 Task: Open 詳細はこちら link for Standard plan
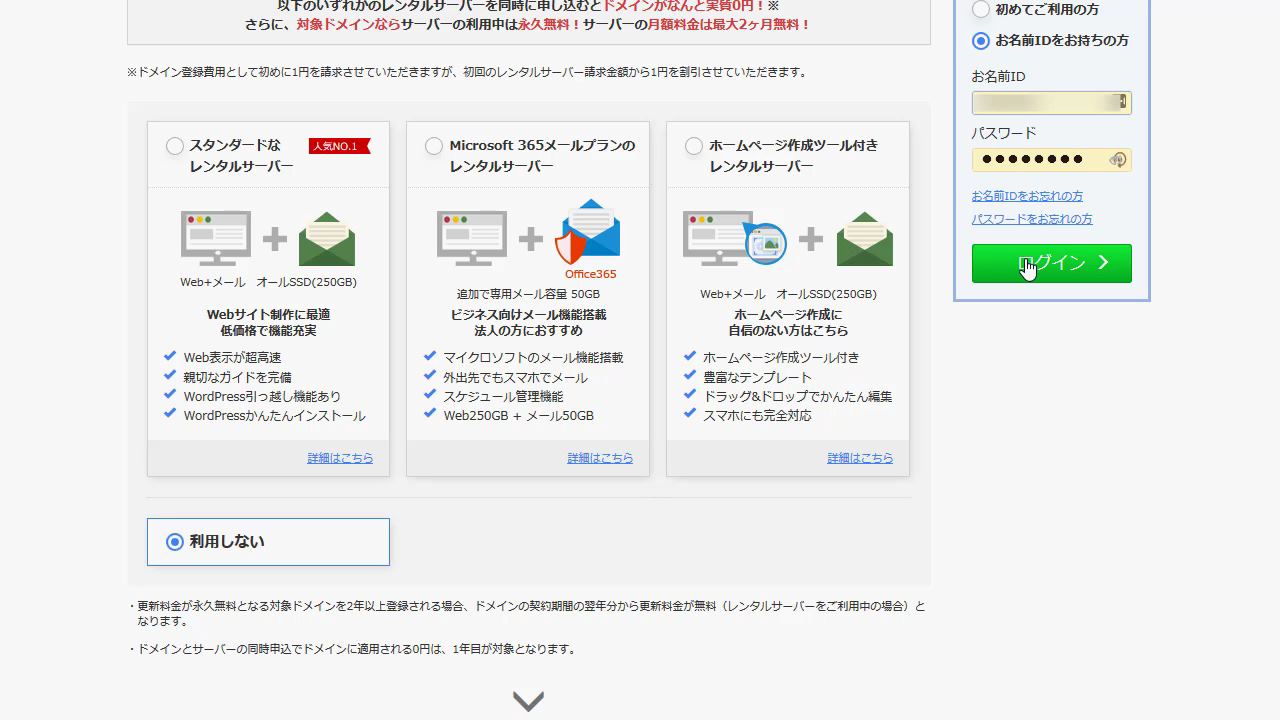point(340,458)
